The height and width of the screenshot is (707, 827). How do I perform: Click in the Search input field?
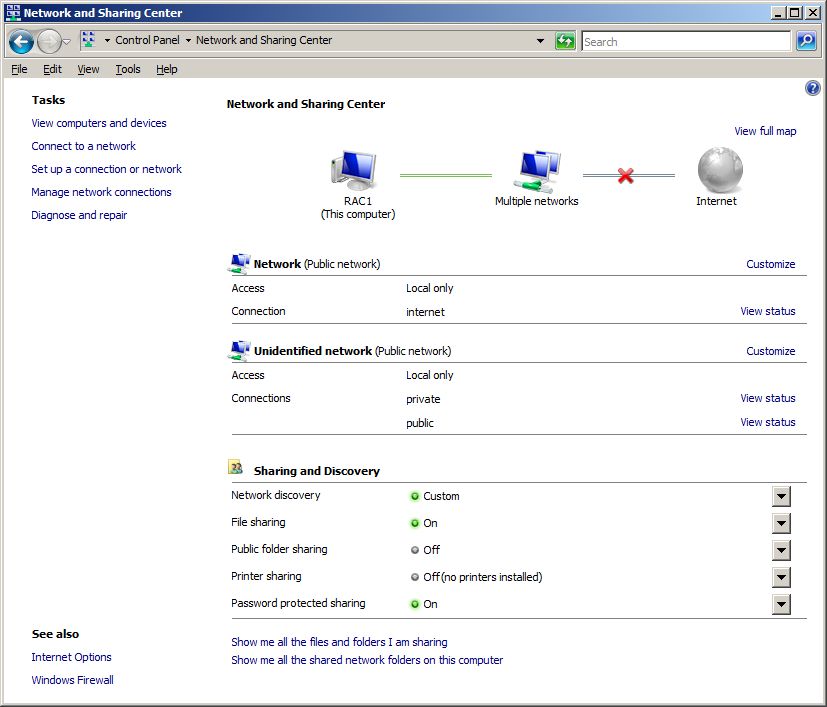coord(686,41)
